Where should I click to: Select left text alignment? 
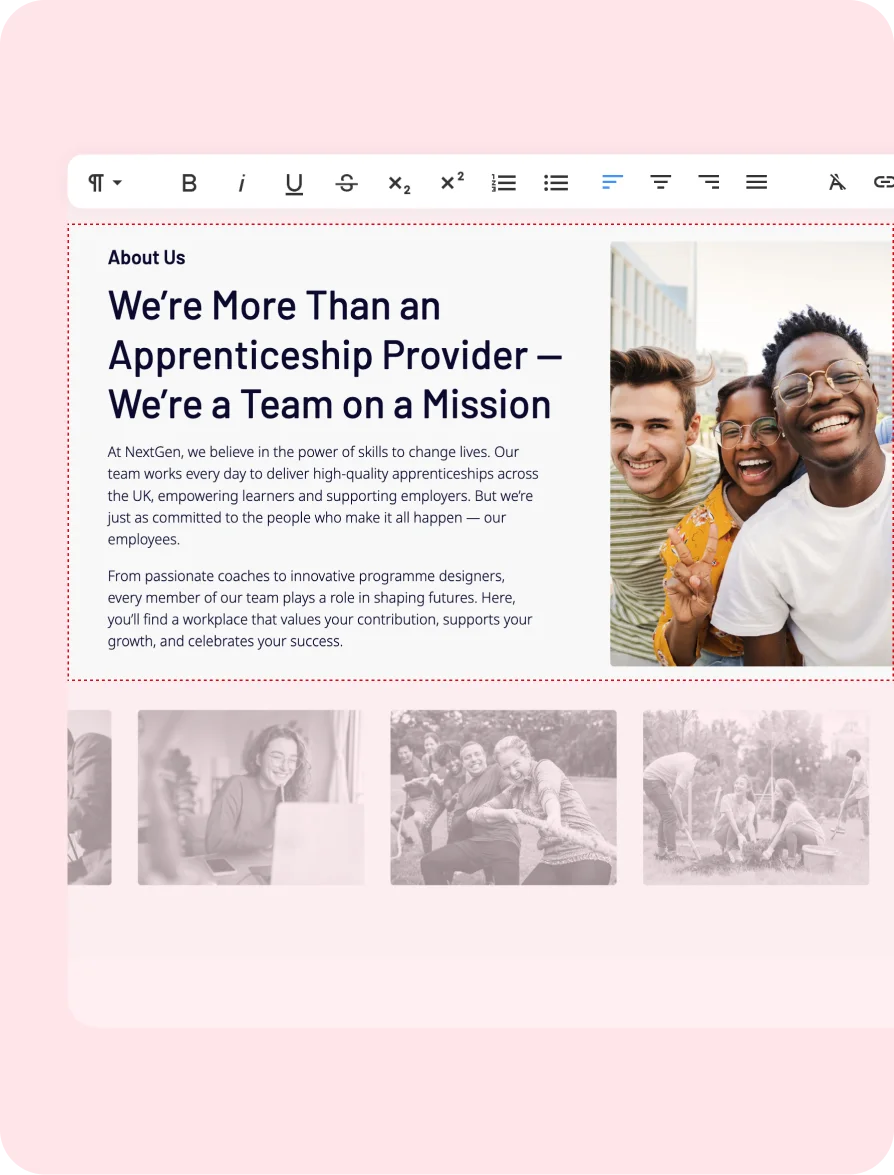click(612, 182)
